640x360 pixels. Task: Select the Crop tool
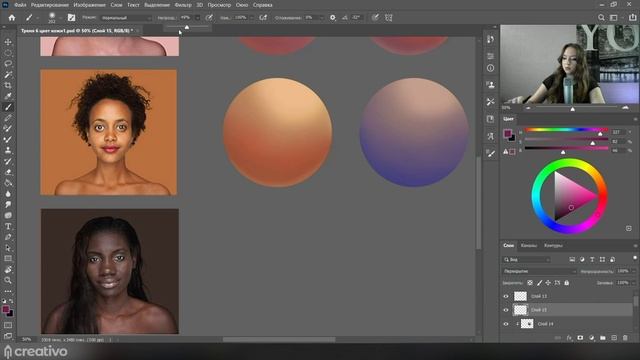[x=8, y=85]
